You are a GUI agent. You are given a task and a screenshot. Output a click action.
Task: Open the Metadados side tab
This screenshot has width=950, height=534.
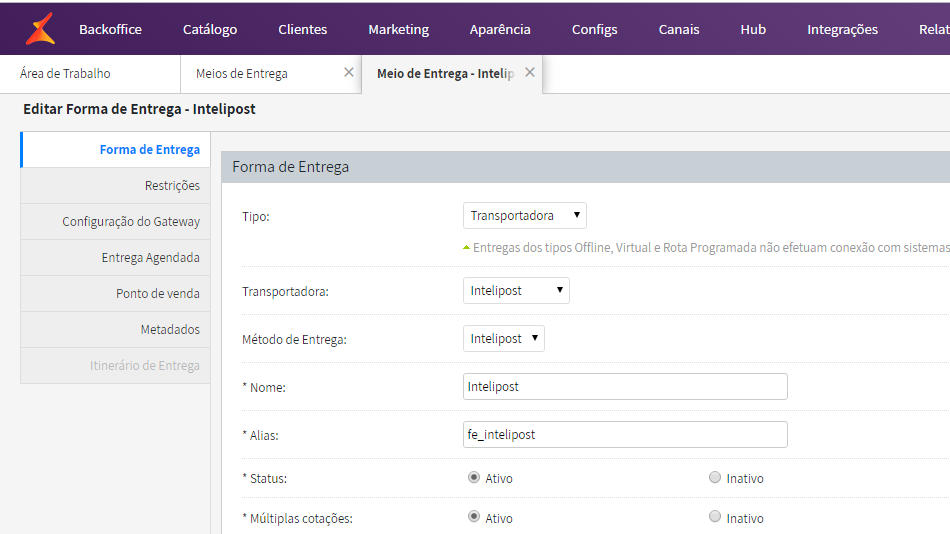[116, 329]
